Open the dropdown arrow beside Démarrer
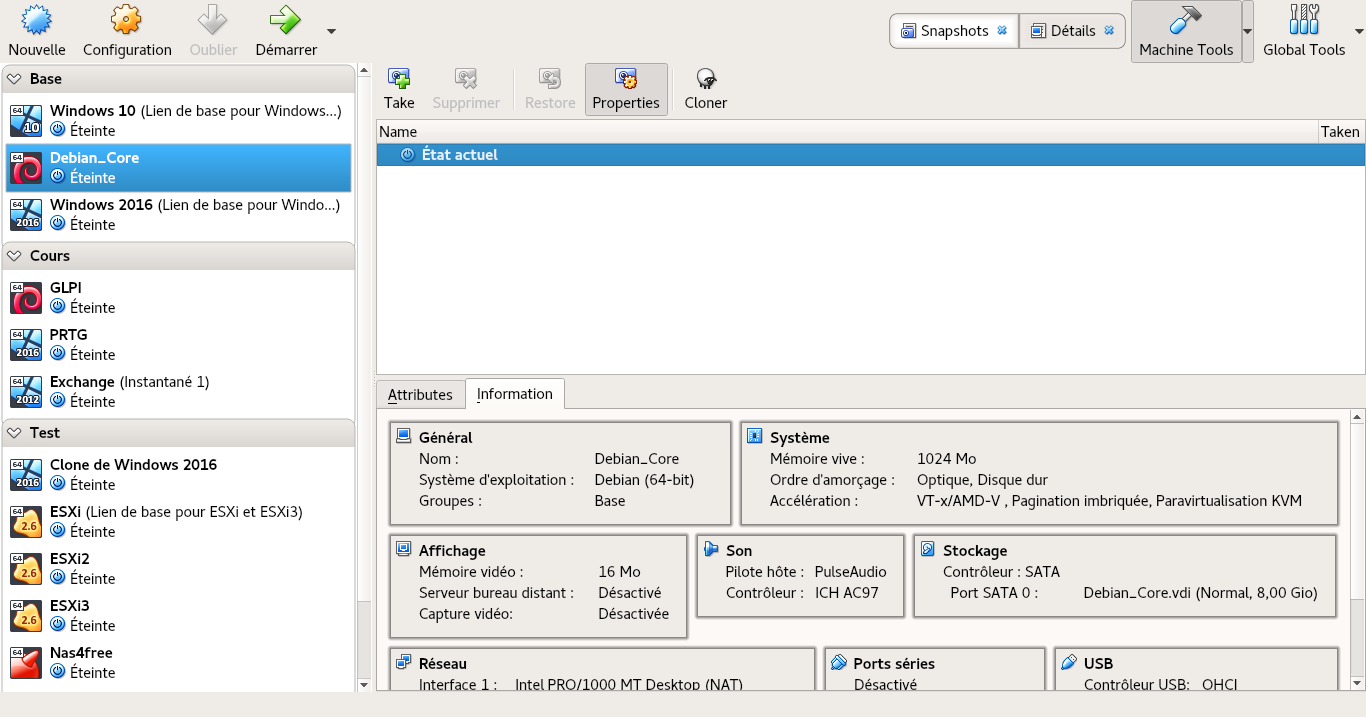Viewport: 1366px width, 717px height. click(x=331, y=31)
